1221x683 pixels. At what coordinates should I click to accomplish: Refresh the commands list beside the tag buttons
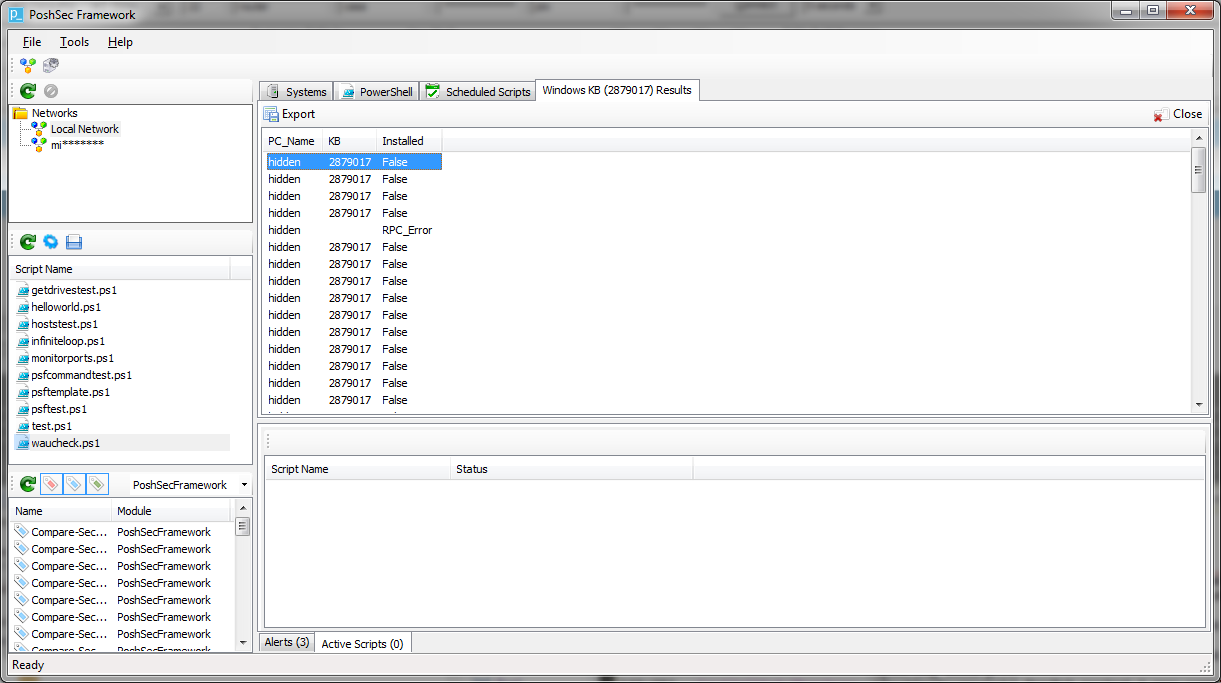click(28, 485)
